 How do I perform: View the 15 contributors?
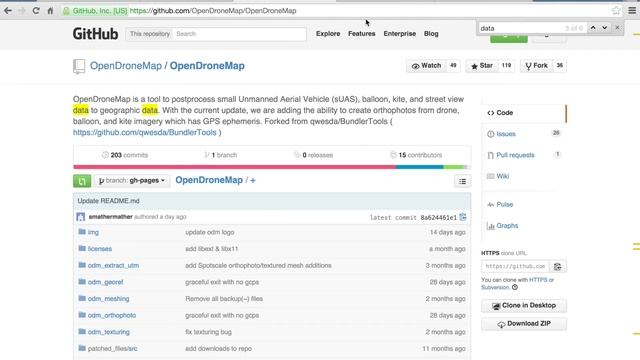[x=416, y=155]
